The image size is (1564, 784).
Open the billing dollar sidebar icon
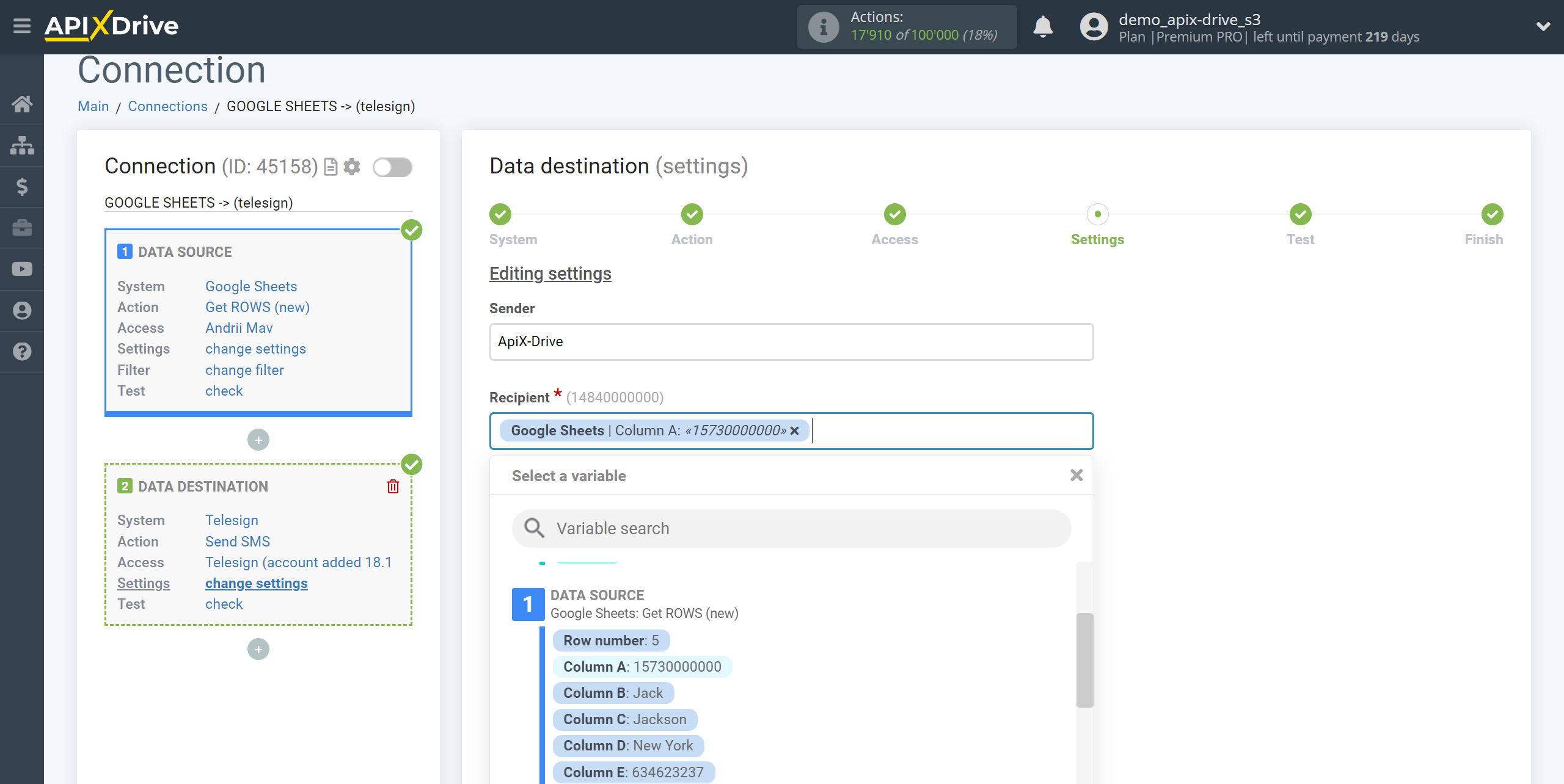(x=22, y=186)
